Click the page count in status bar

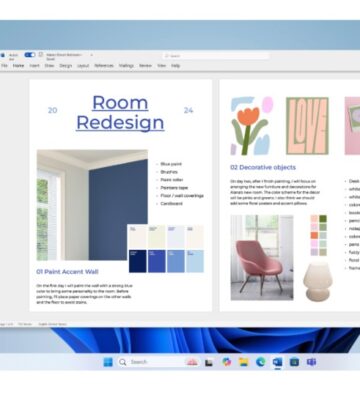[6, 324]
